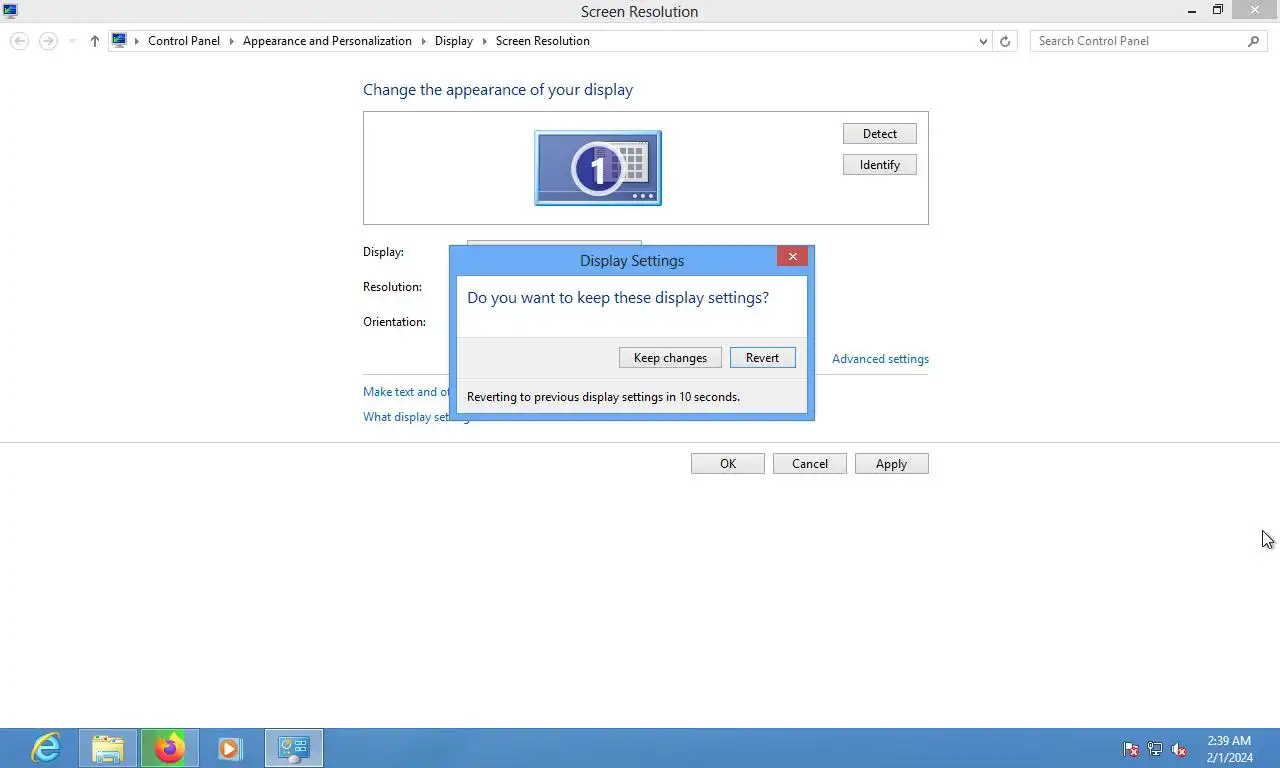
Task: Click the 'Change the appearance of your display' heading
Action: [x=498, y=90]
